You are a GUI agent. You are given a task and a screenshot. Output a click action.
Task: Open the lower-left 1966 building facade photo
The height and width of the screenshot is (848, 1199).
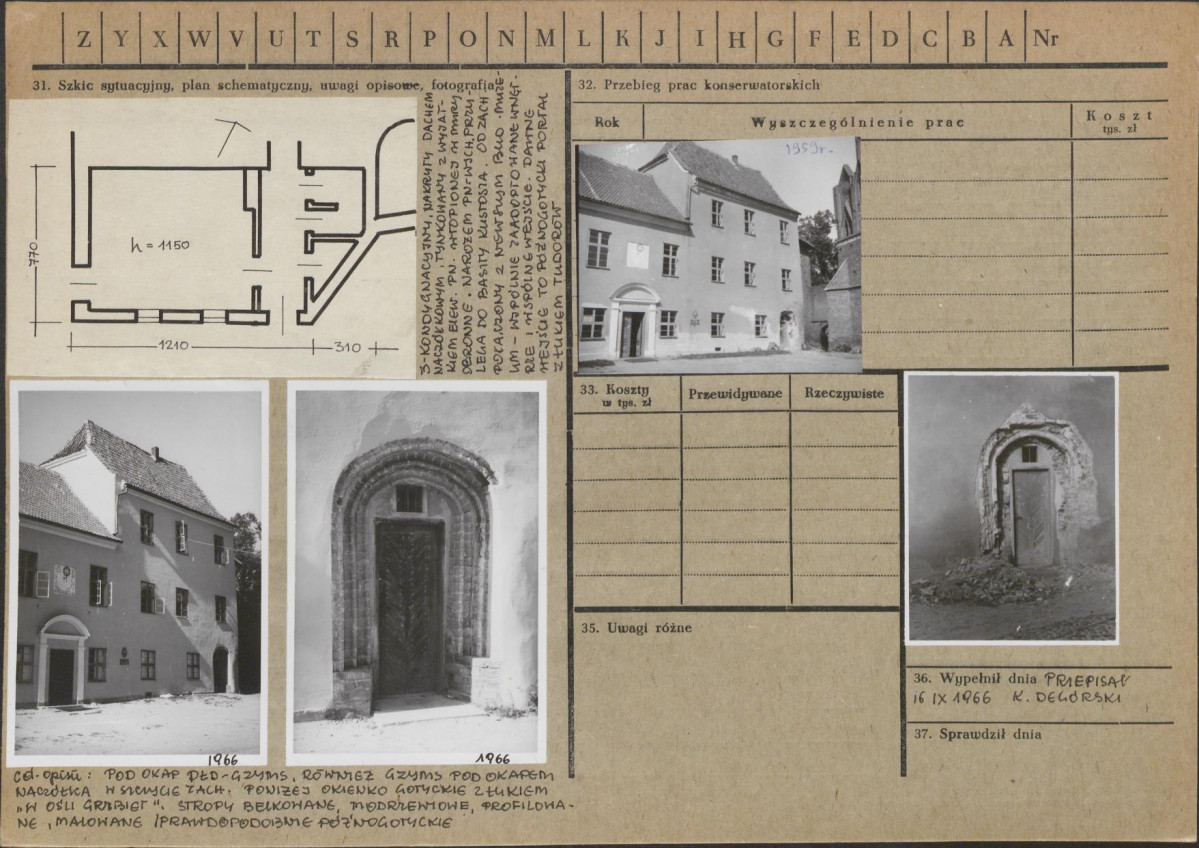138,572
